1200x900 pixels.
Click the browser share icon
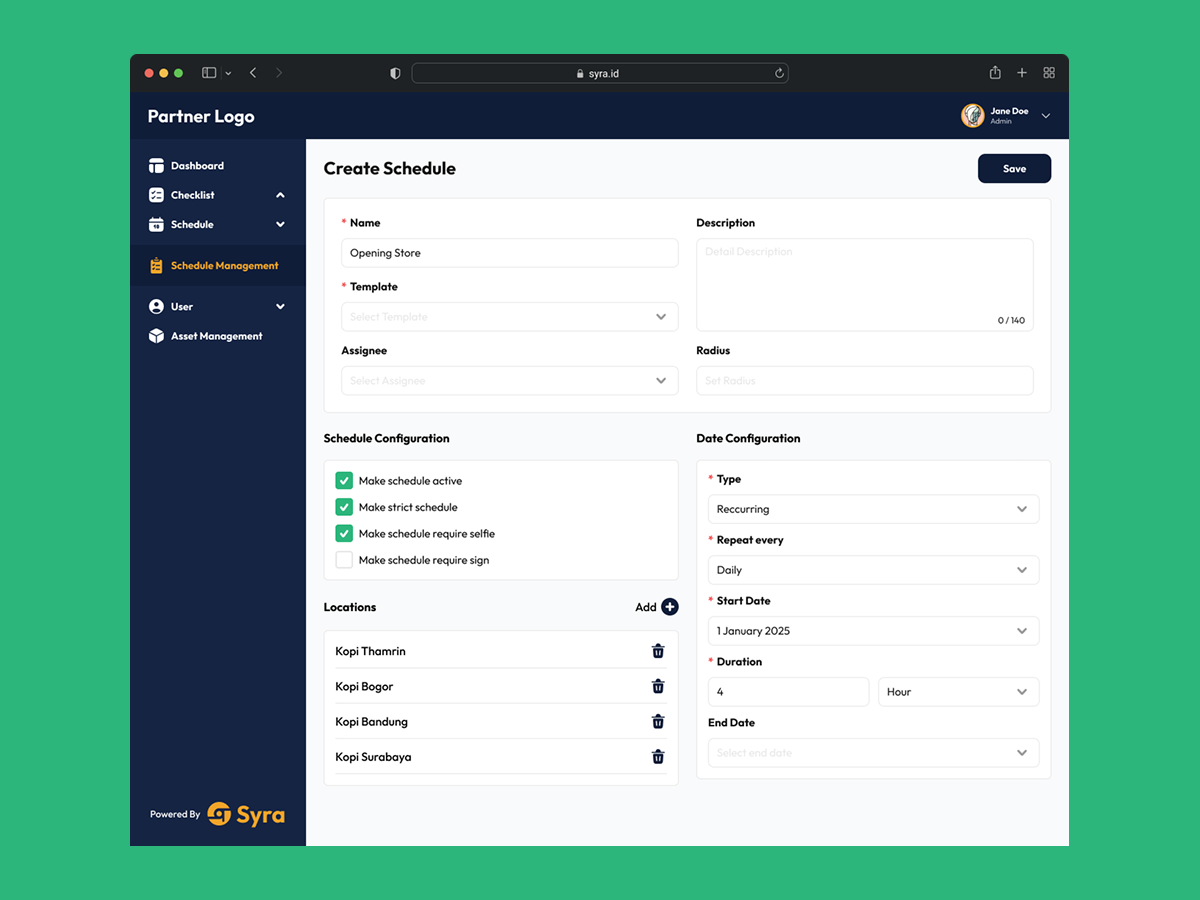point(995,73)
